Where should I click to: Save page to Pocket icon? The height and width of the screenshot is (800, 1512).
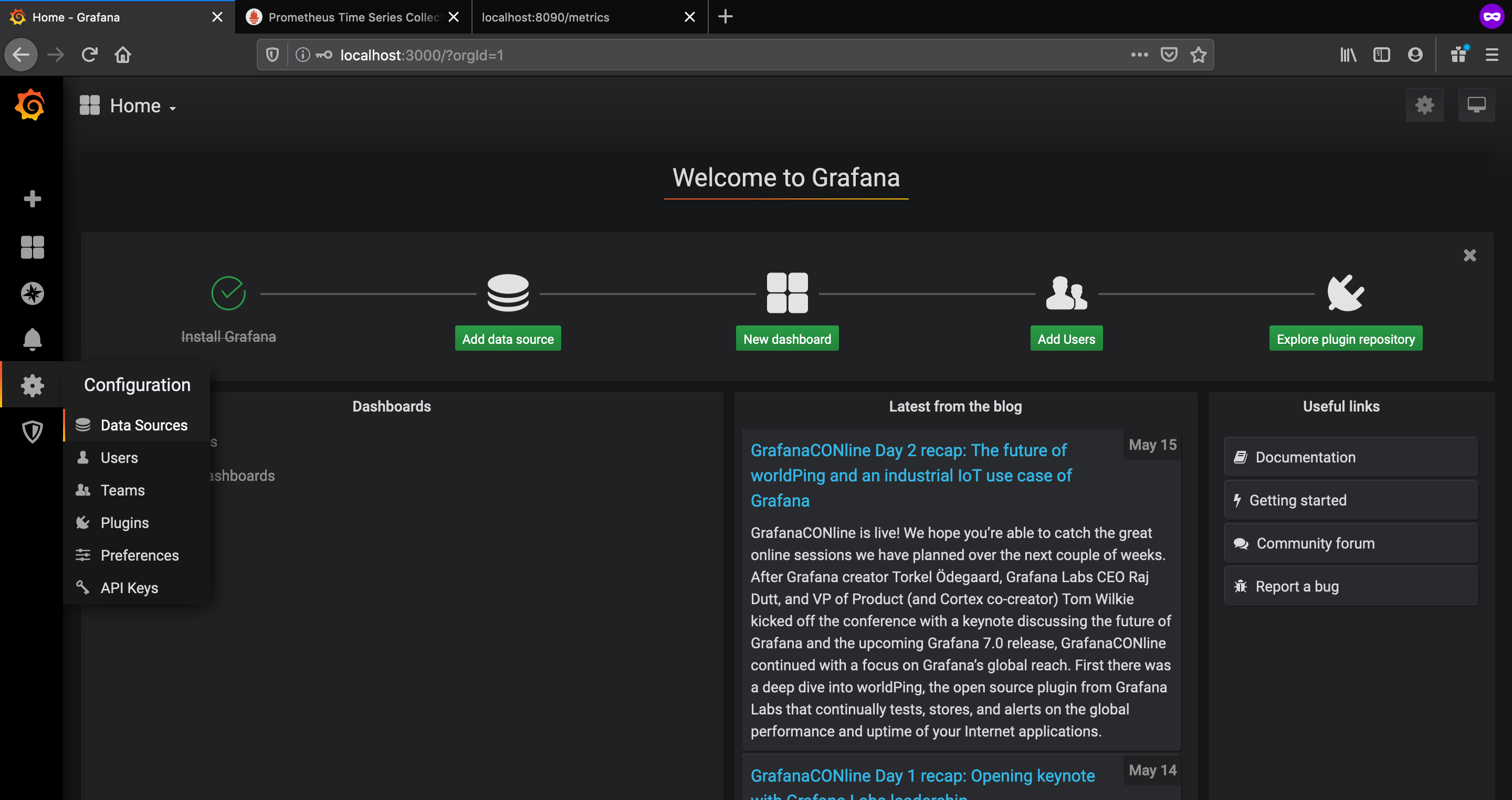(1169, 55)
